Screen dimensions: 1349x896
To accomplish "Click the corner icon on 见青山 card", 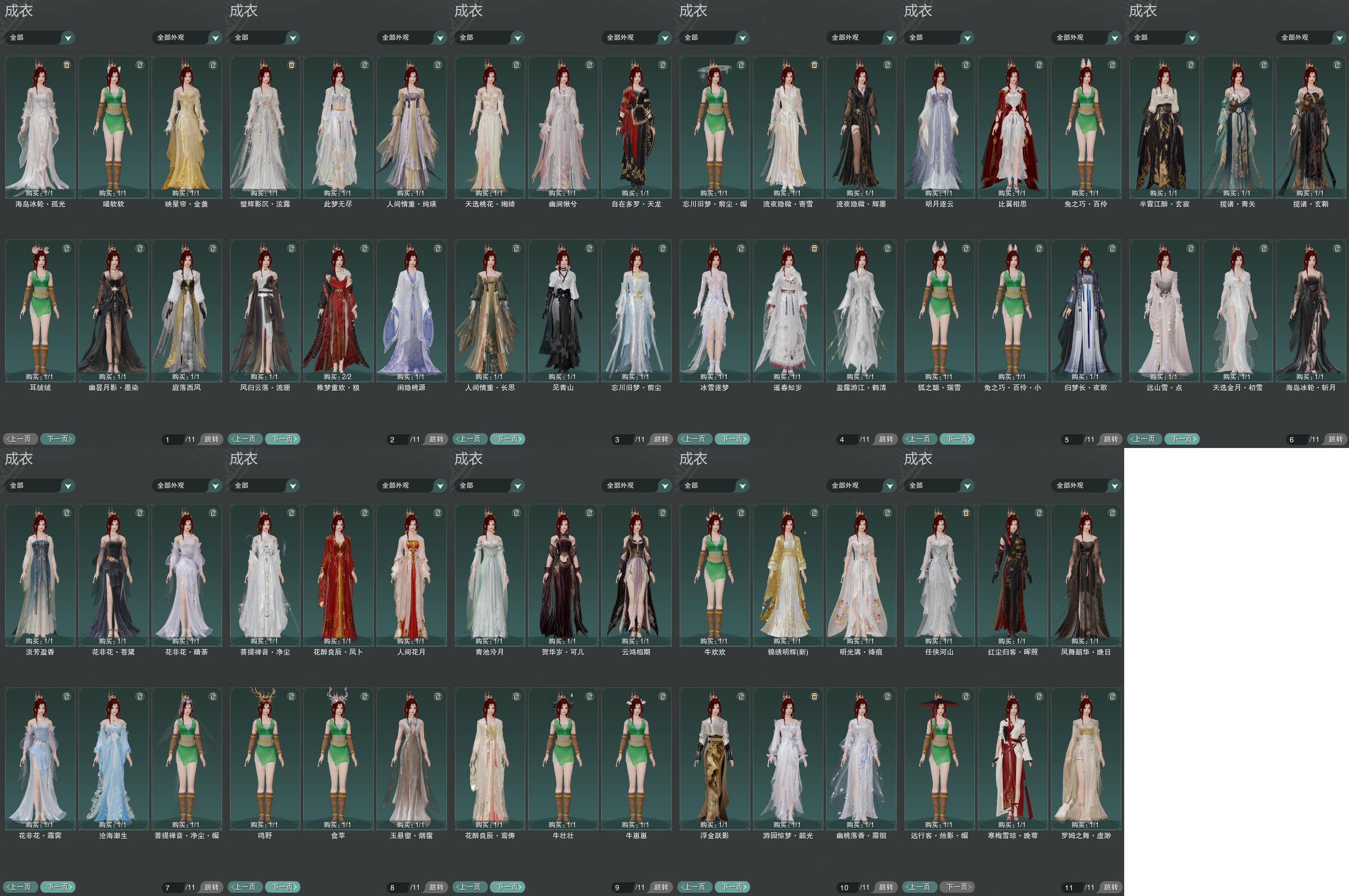I will pos(590,248).
